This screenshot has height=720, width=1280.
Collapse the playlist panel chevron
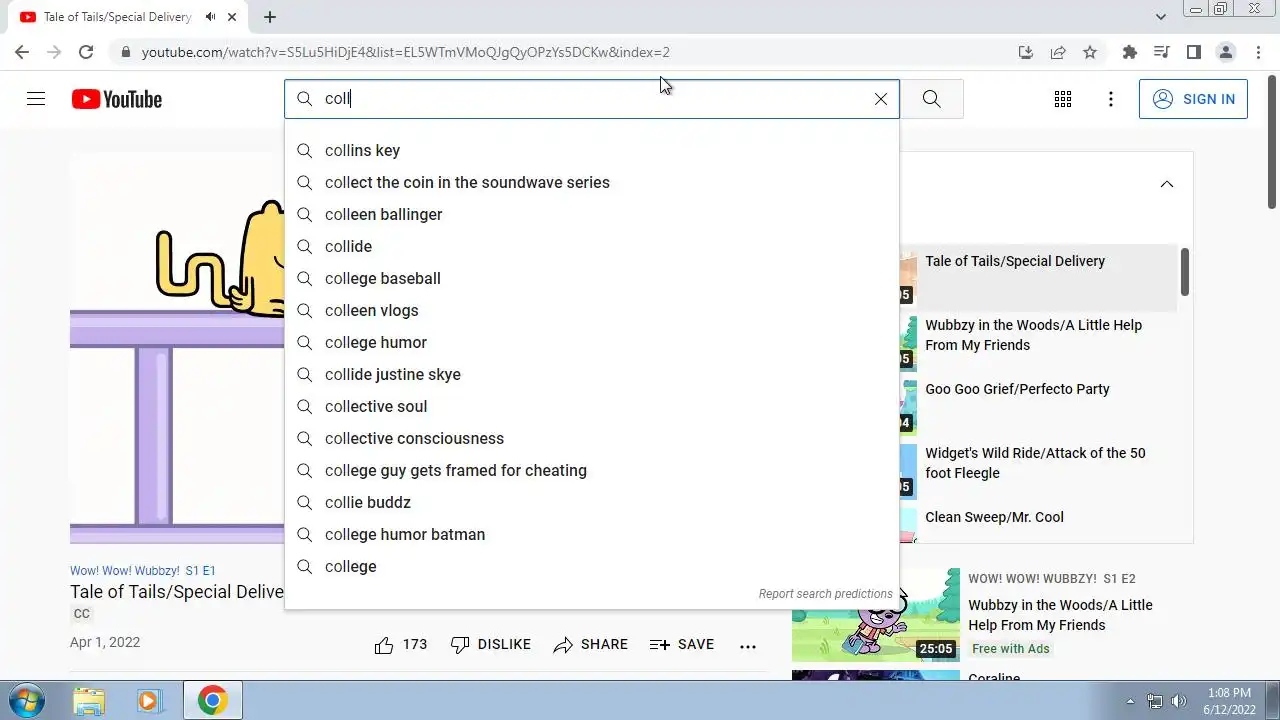pyautogui.click(x=1166, y=184)
